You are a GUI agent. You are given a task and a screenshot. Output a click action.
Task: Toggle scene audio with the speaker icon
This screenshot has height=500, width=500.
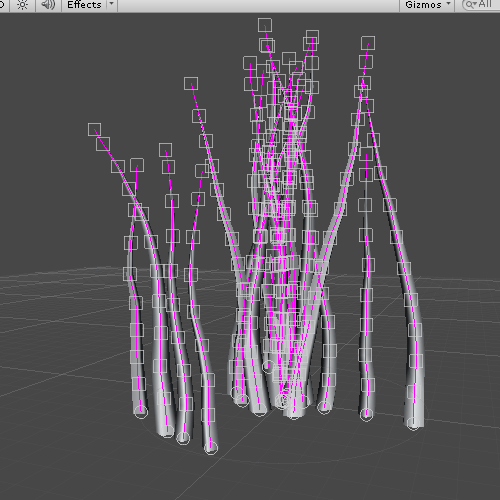coord(48,5)
